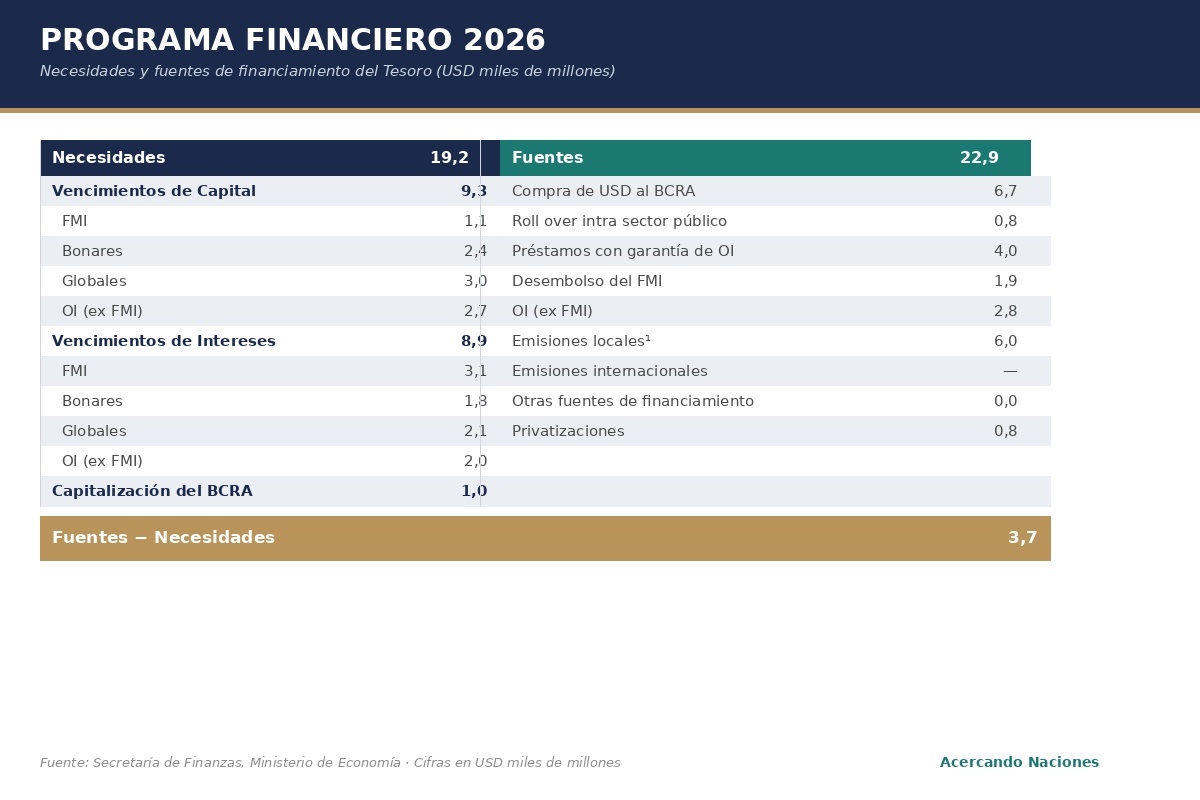Click the value 0,0 for Otras fuentes
The height and width of the screenshot is (800, 1200).
(x=1005, y=401)
